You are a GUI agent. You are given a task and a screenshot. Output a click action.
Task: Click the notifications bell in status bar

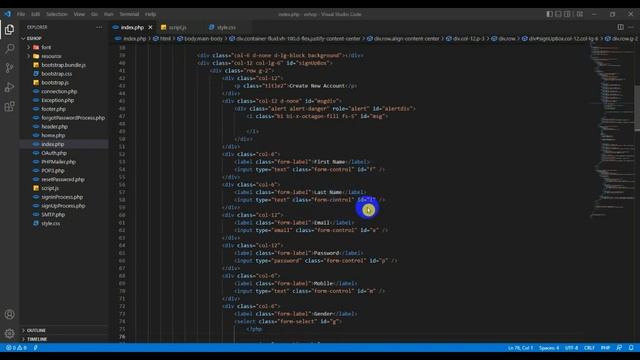click(x=631, y=348)
